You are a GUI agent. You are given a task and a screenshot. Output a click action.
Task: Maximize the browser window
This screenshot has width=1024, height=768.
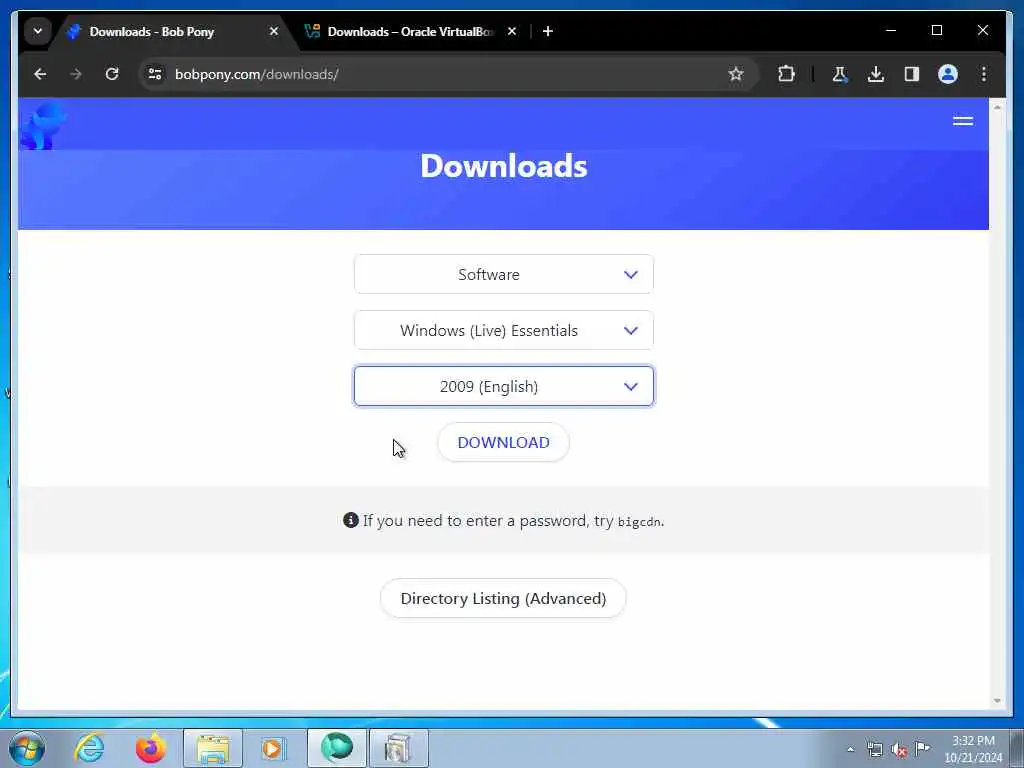(936, 31)
